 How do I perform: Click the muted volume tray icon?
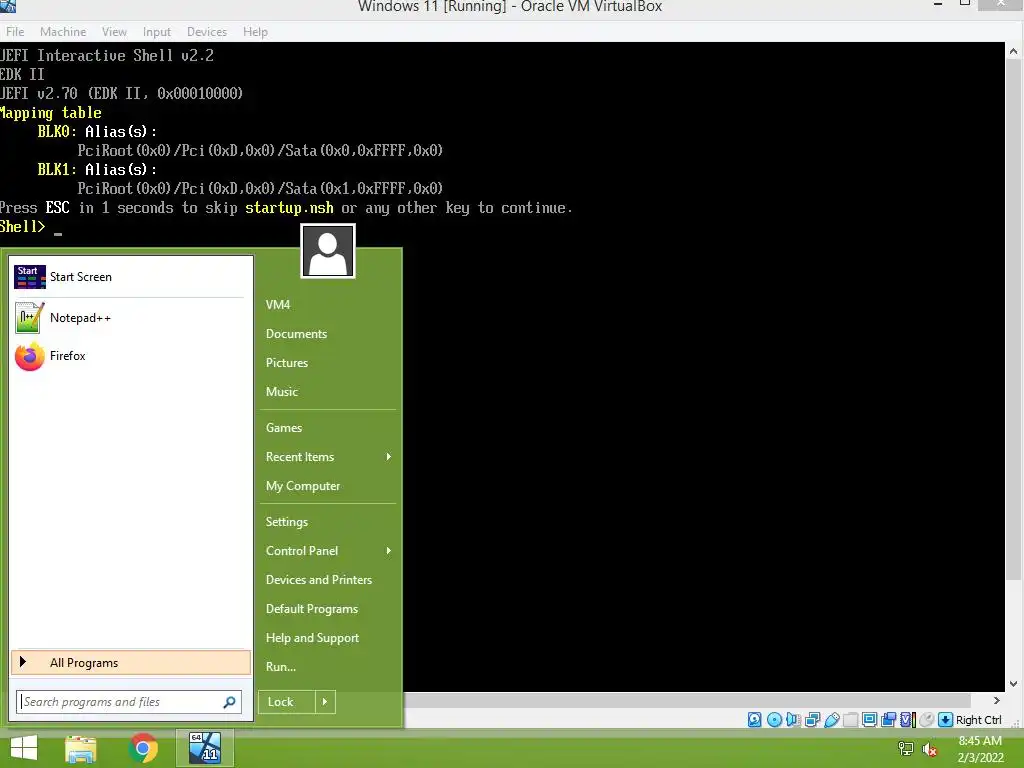[x=929, y=750]
